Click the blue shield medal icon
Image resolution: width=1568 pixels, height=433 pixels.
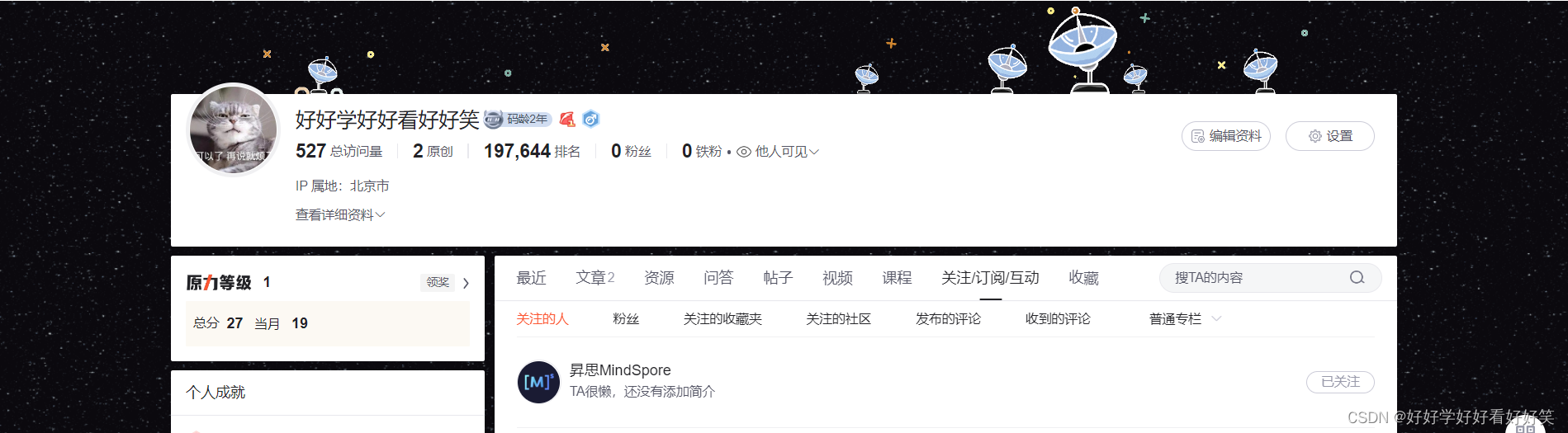(x=590, y=120)
